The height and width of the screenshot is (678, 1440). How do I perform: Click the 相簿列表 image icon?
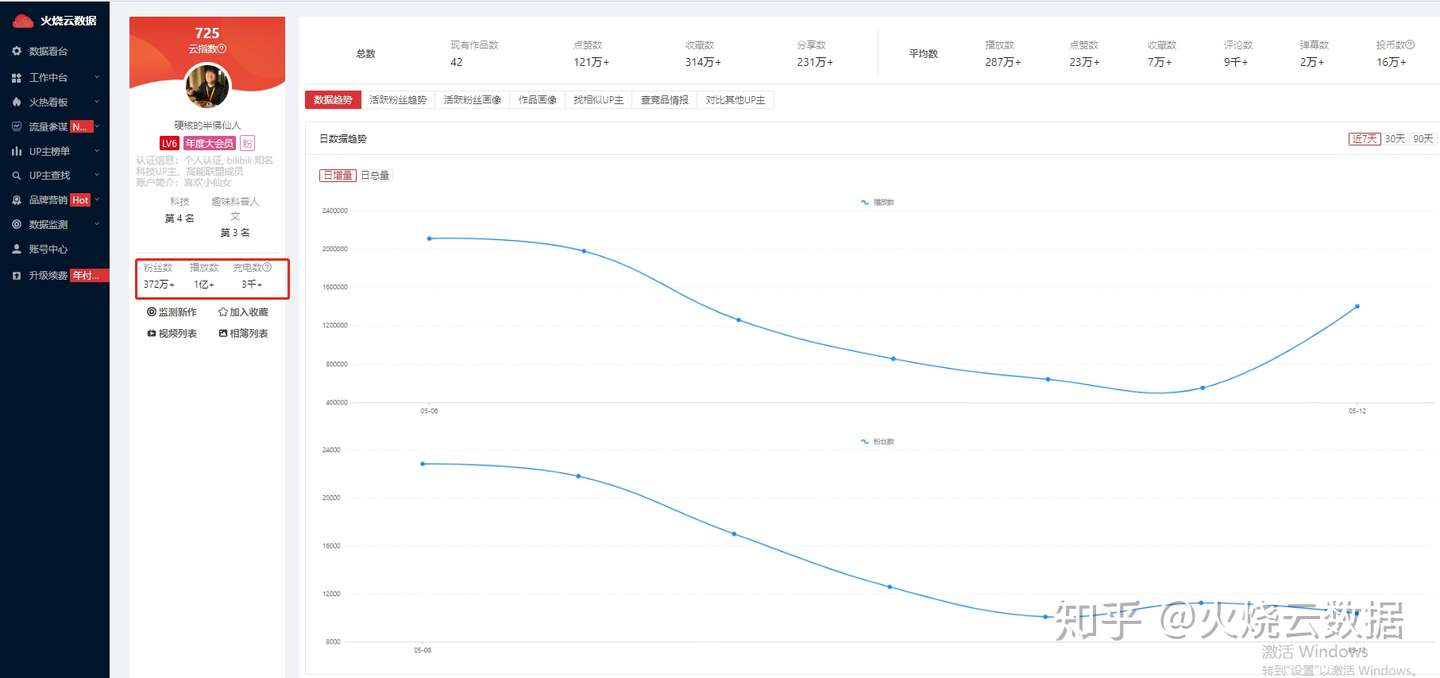[223, 334]
